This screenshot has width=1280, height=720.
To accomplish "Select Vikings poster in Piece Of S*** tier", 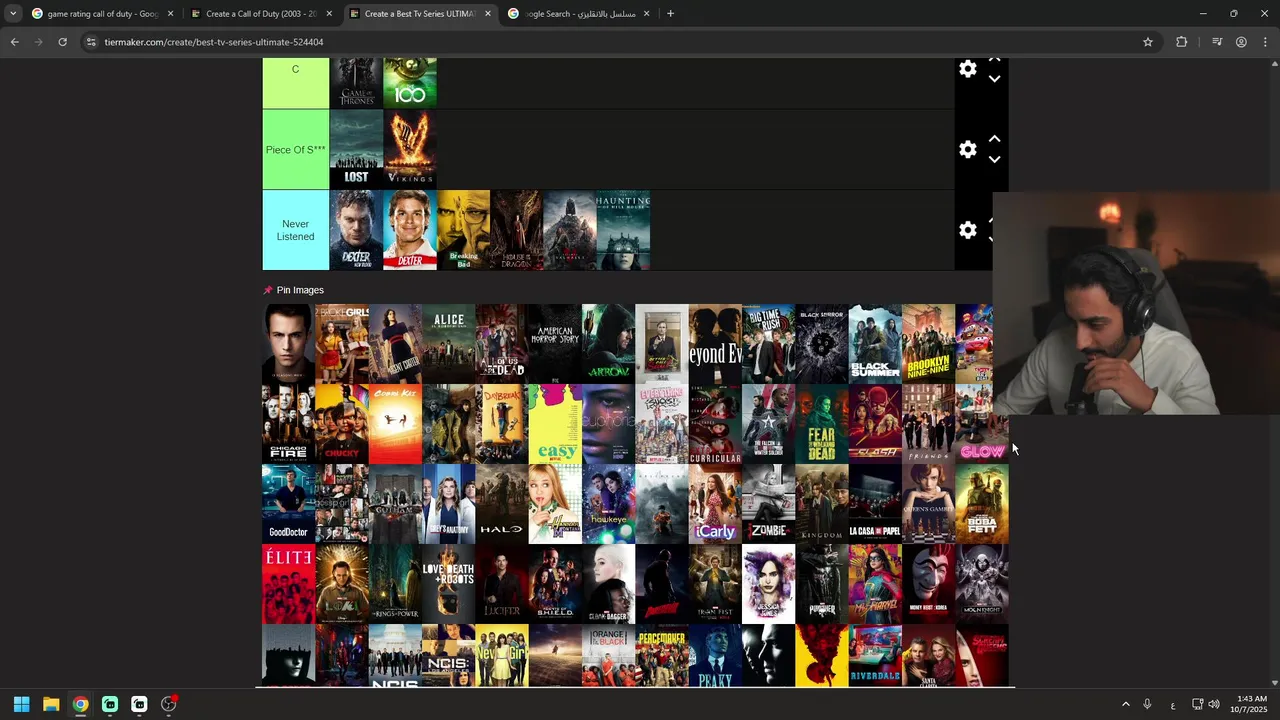I will pyautogui.click(x=410, y=149).
